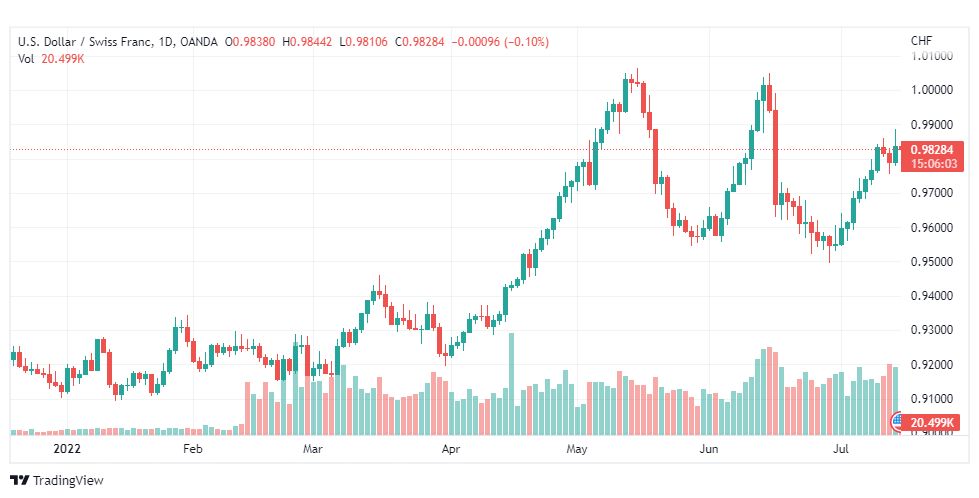Click the 15:06:03 countdown timer

point(932,164)
